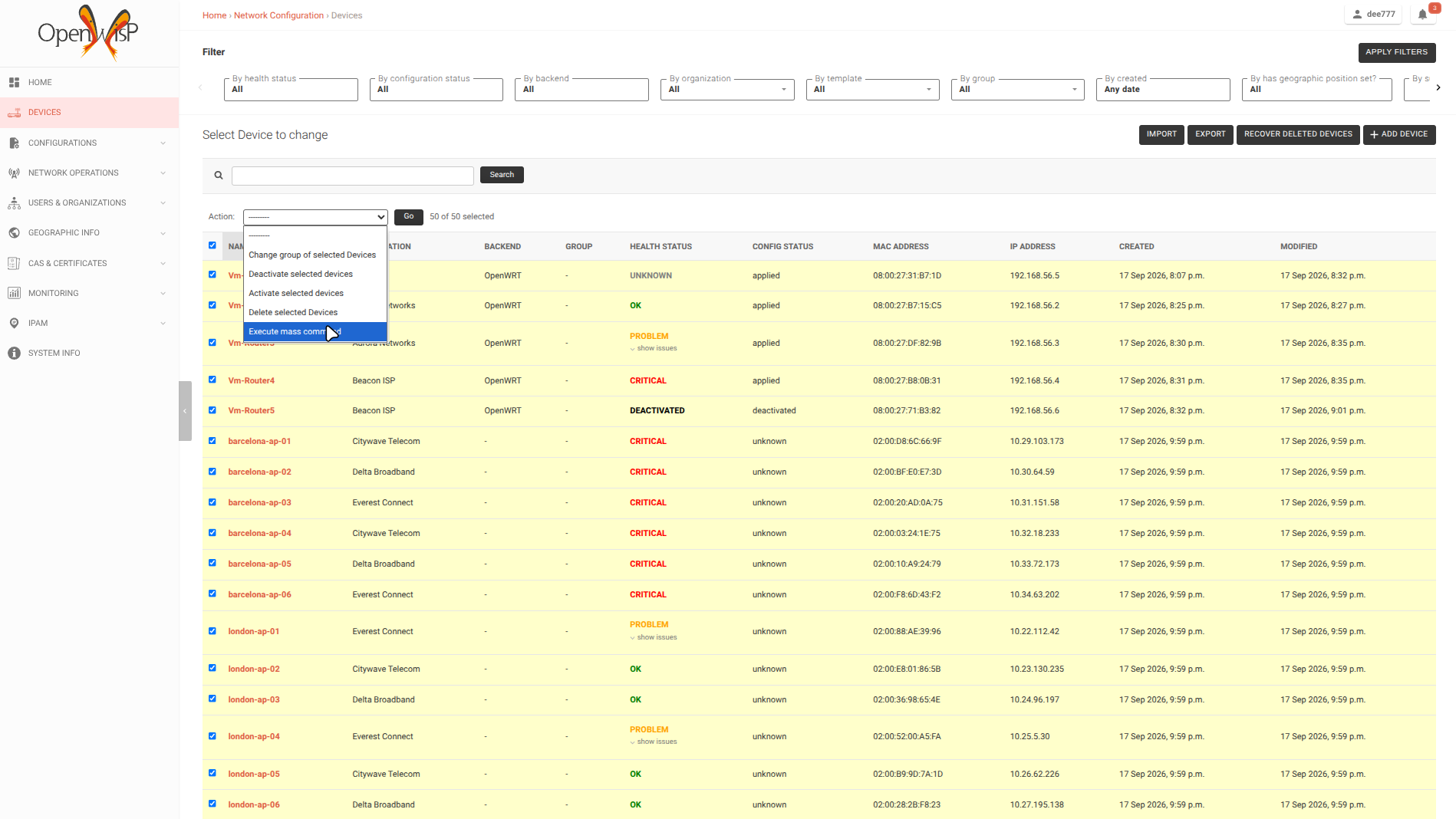The image size is (1456, 819).
Task: Go to Home breadcrumb link
Action: 214,15
